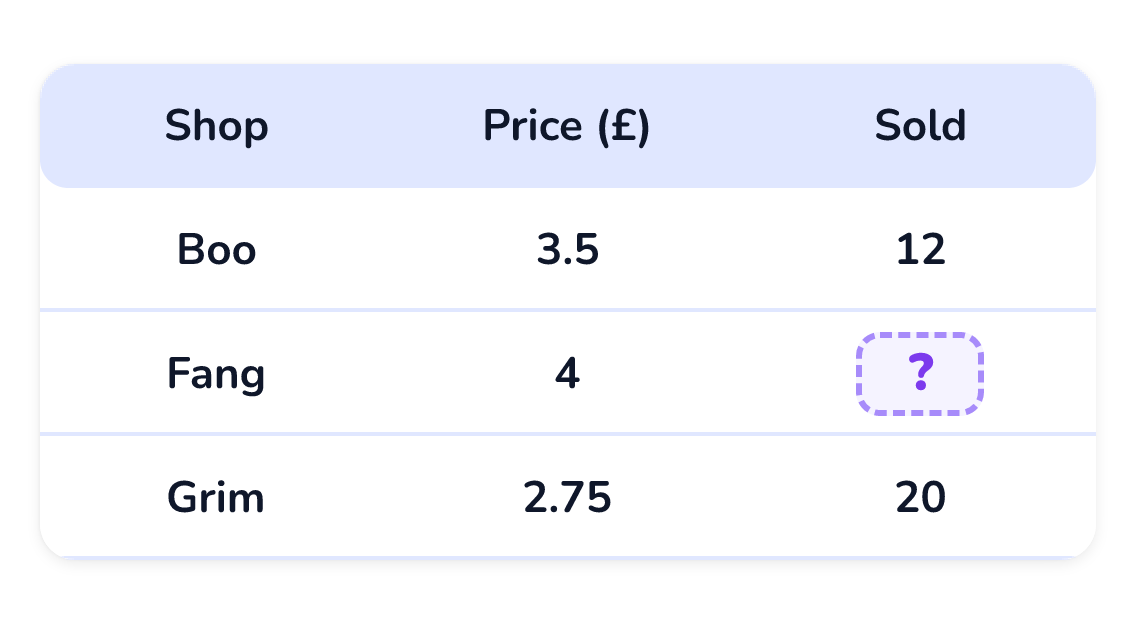
Task: Click the sold value 12
Action: point(920,249)
